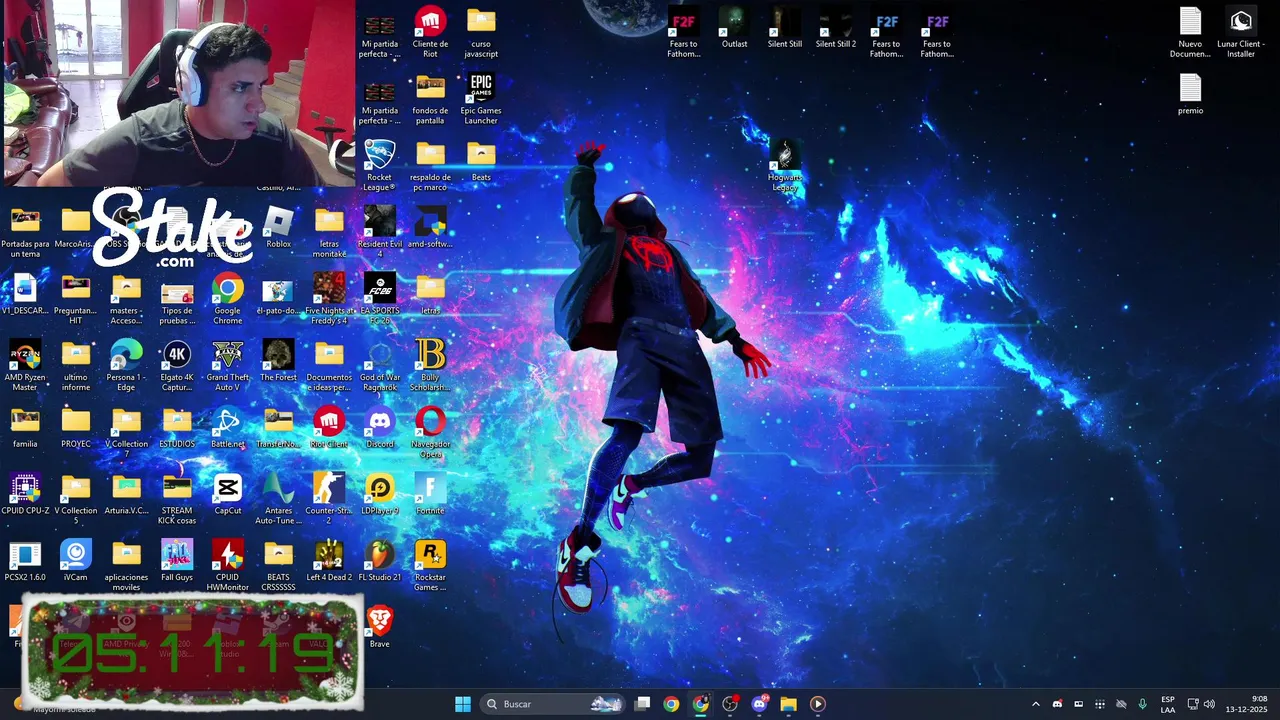Open the Cliente de Riot desktop shortcut

(x=430, y=33)
